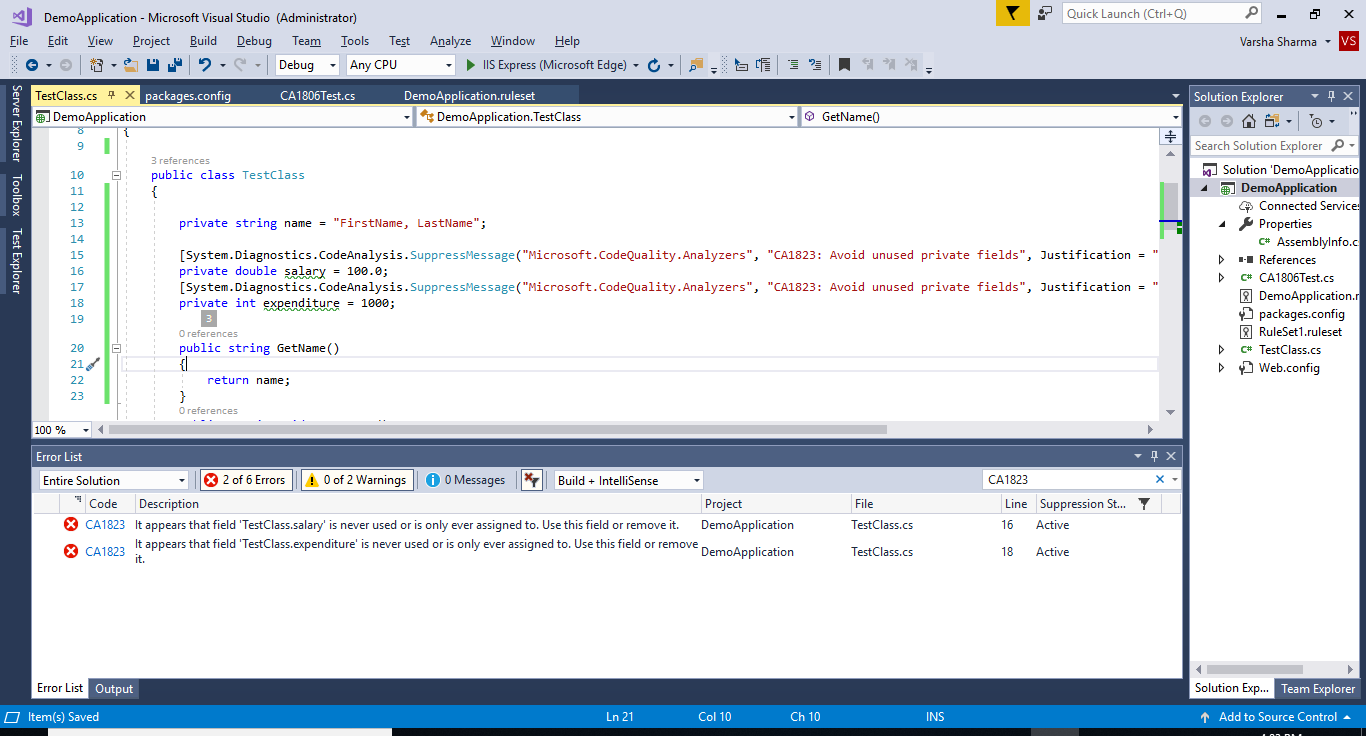
Task: Open the 'Entire Solution' dropdown
Action: click(113, 479)
